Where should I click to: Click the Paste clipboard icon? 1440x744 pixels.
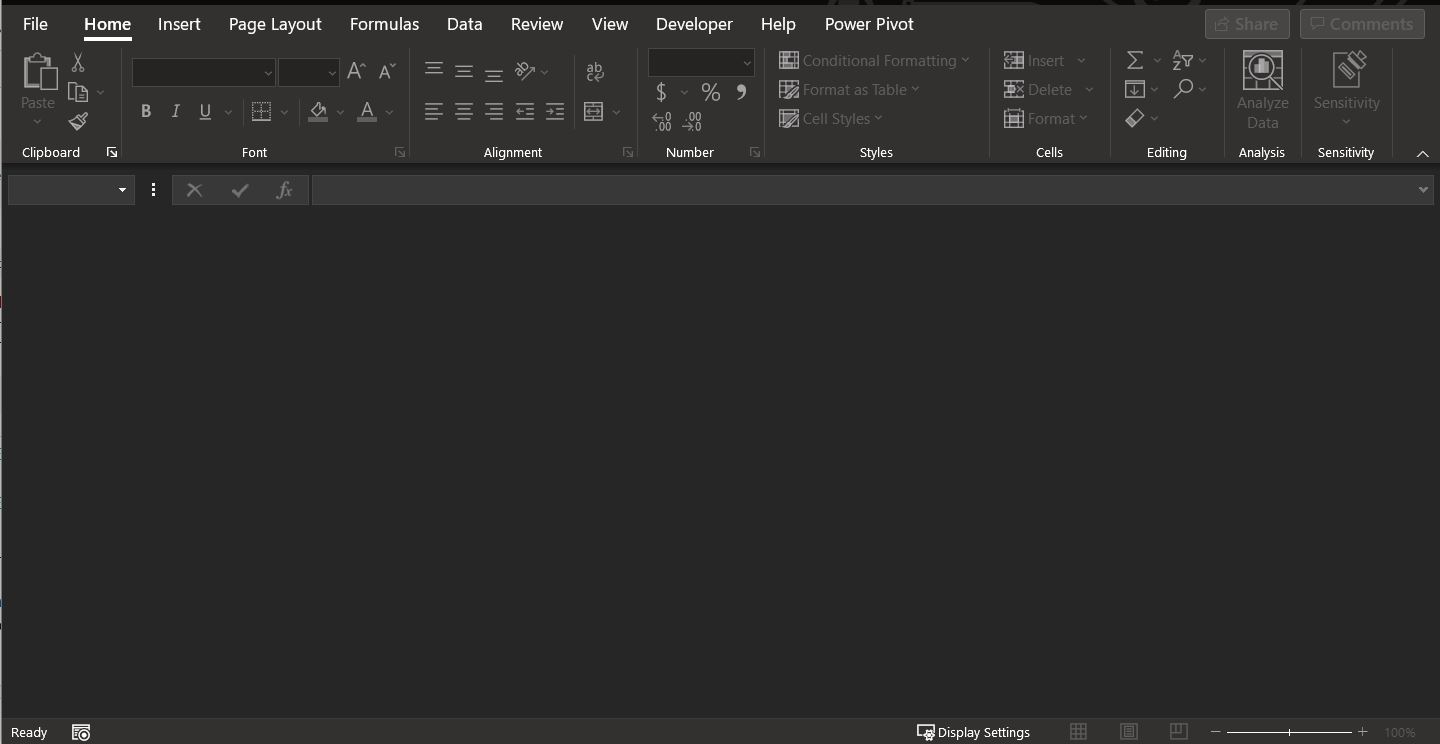pyautogui.click(x=38, y=72)
